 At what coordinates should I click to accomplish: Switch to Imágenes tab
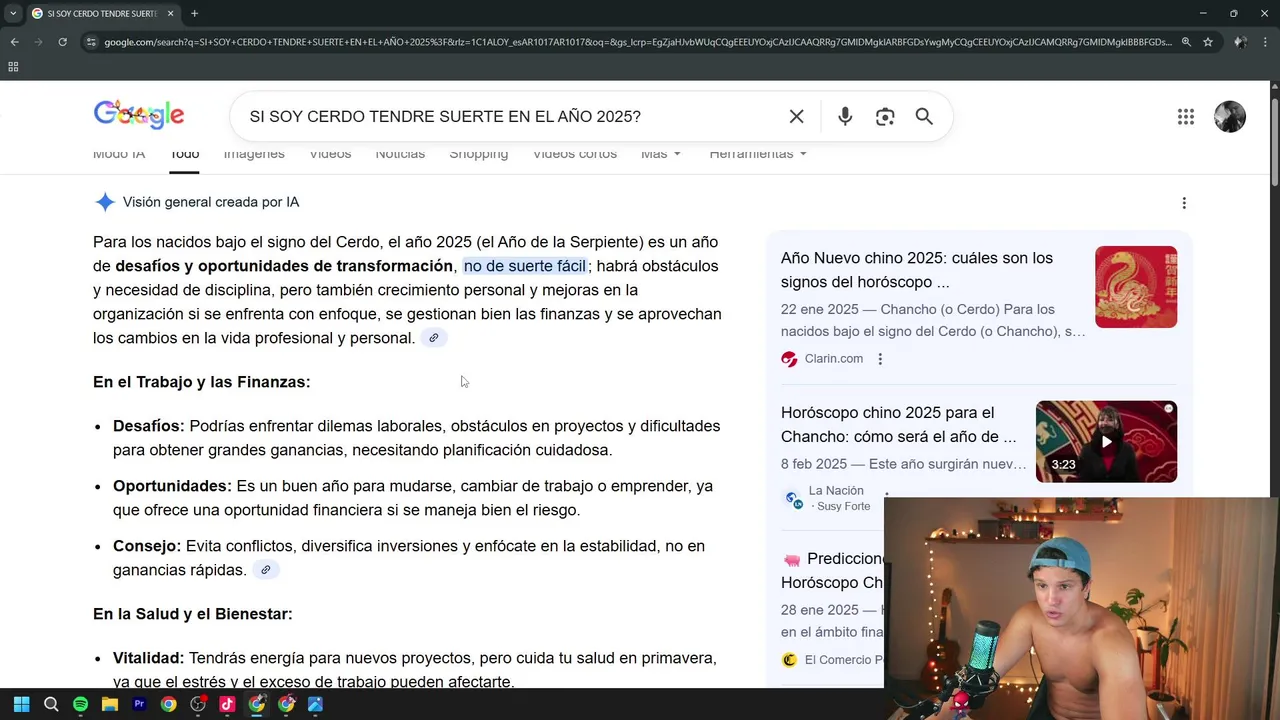pos(254,154)
